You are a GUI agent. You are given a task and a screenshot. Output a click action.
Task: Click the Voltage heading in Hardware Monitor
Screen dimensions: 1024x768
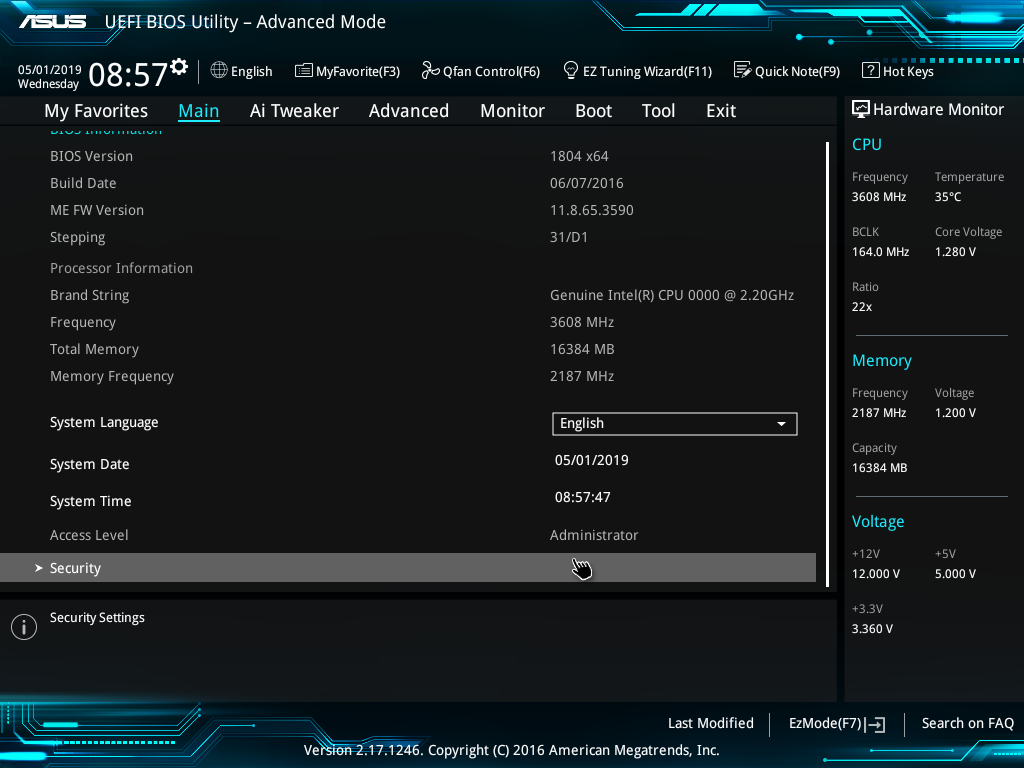[878, 522]
